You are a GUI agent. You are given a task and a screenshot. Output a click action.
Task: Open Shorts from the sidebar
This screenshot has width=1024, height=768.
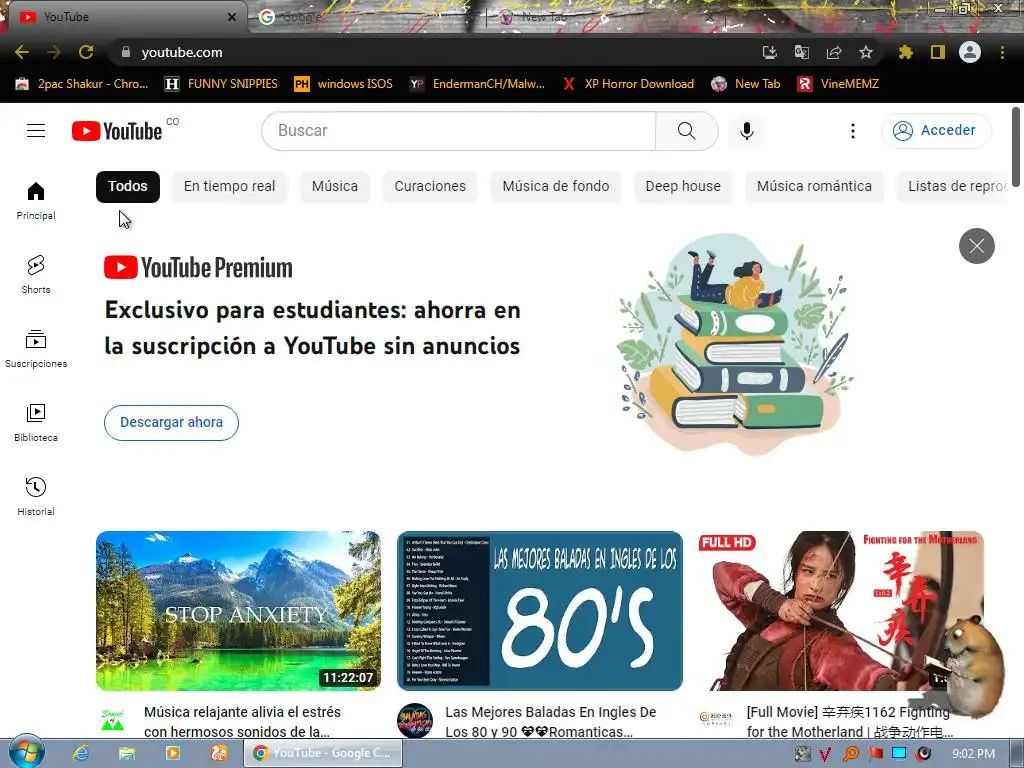[x=36, y=274]
